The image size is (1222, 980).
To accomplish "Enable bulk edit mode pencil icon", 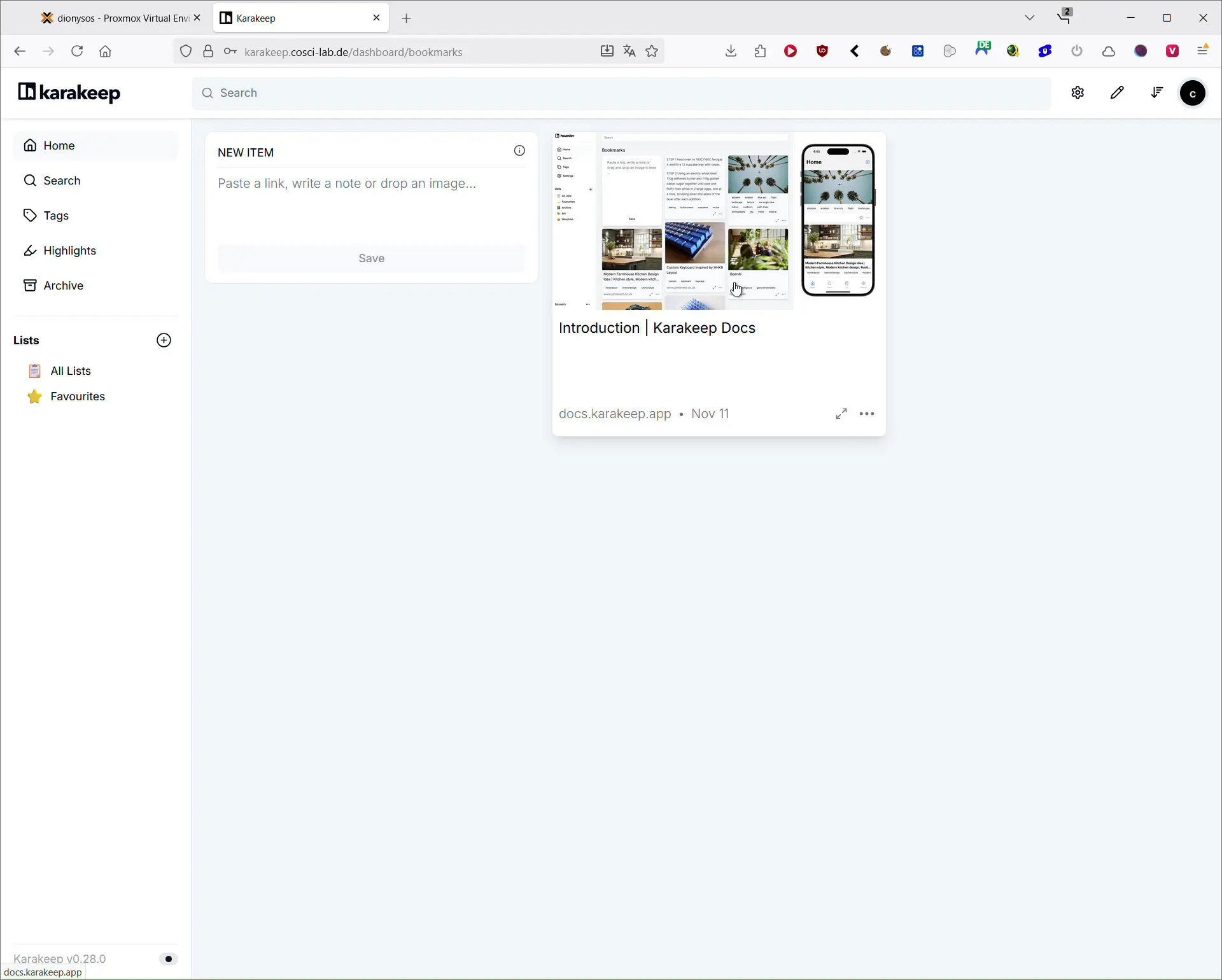I will 1117,93.
